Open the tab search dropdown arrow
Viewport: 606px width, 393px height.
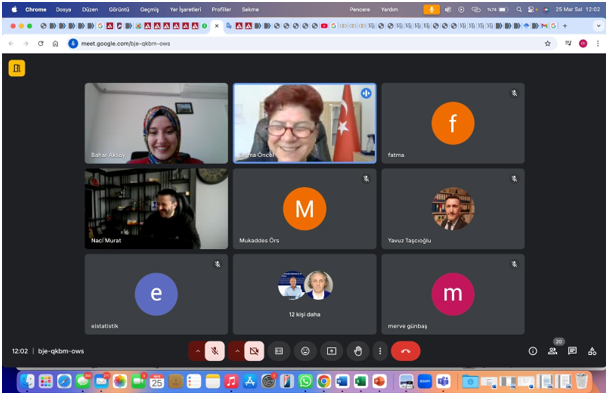(x=598, y=26)
